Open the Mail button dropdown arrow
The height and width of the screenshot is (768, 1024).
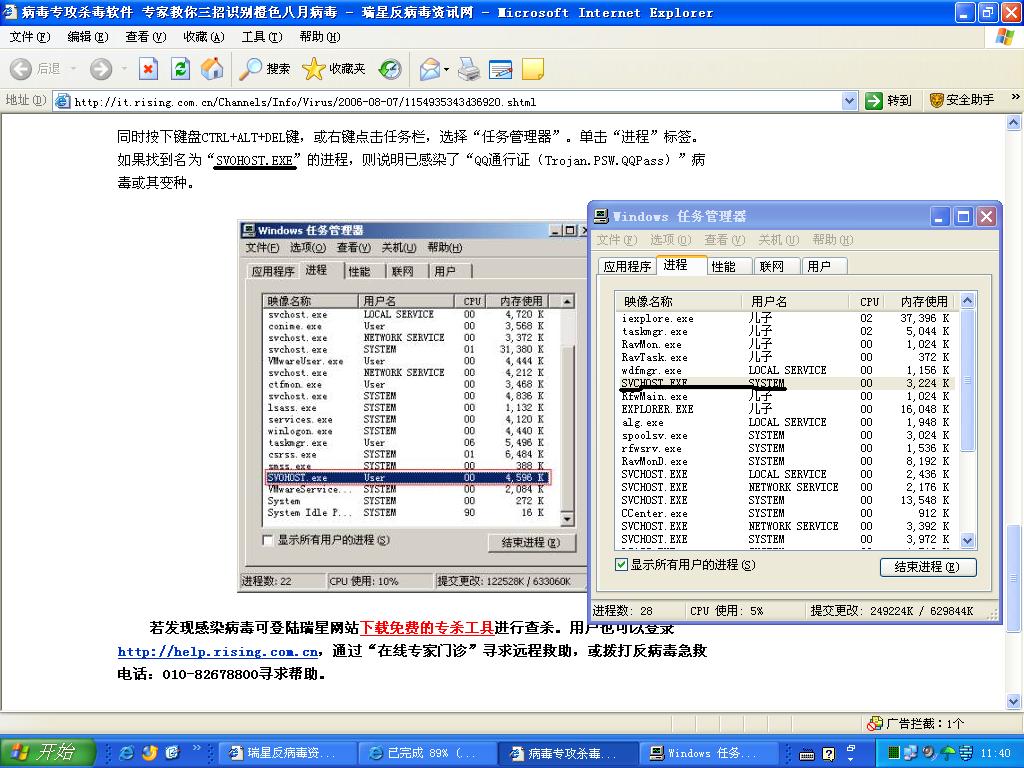pos(446,69)
